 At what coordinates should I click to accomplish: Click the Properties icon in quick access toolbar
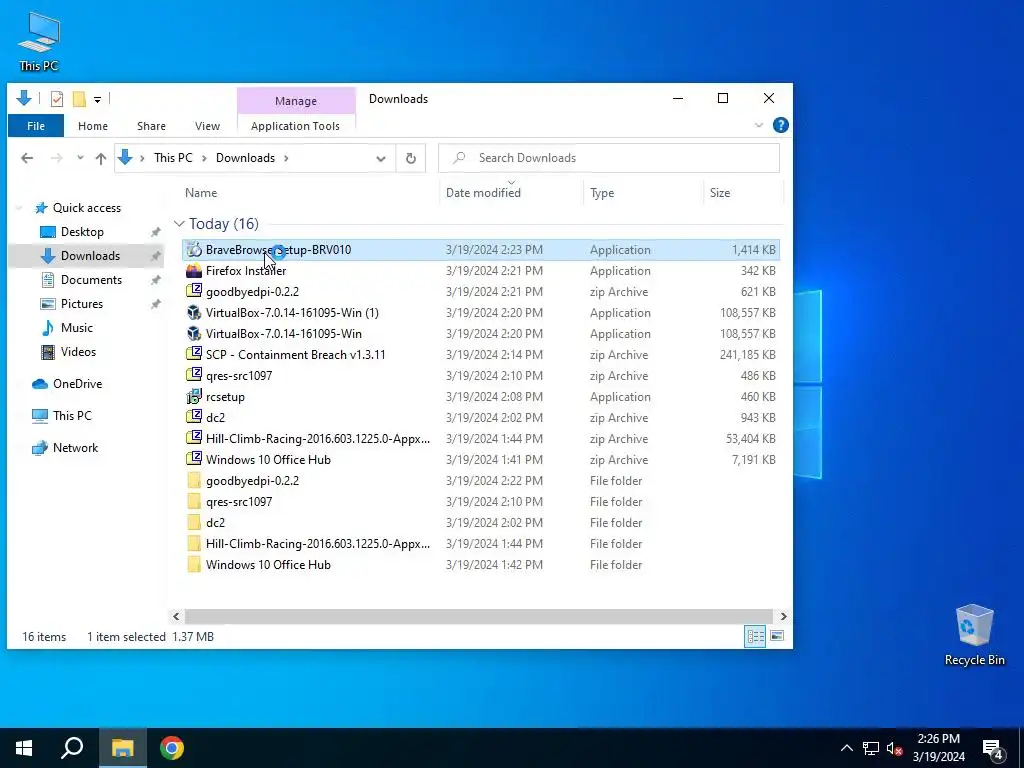[57, 99]
